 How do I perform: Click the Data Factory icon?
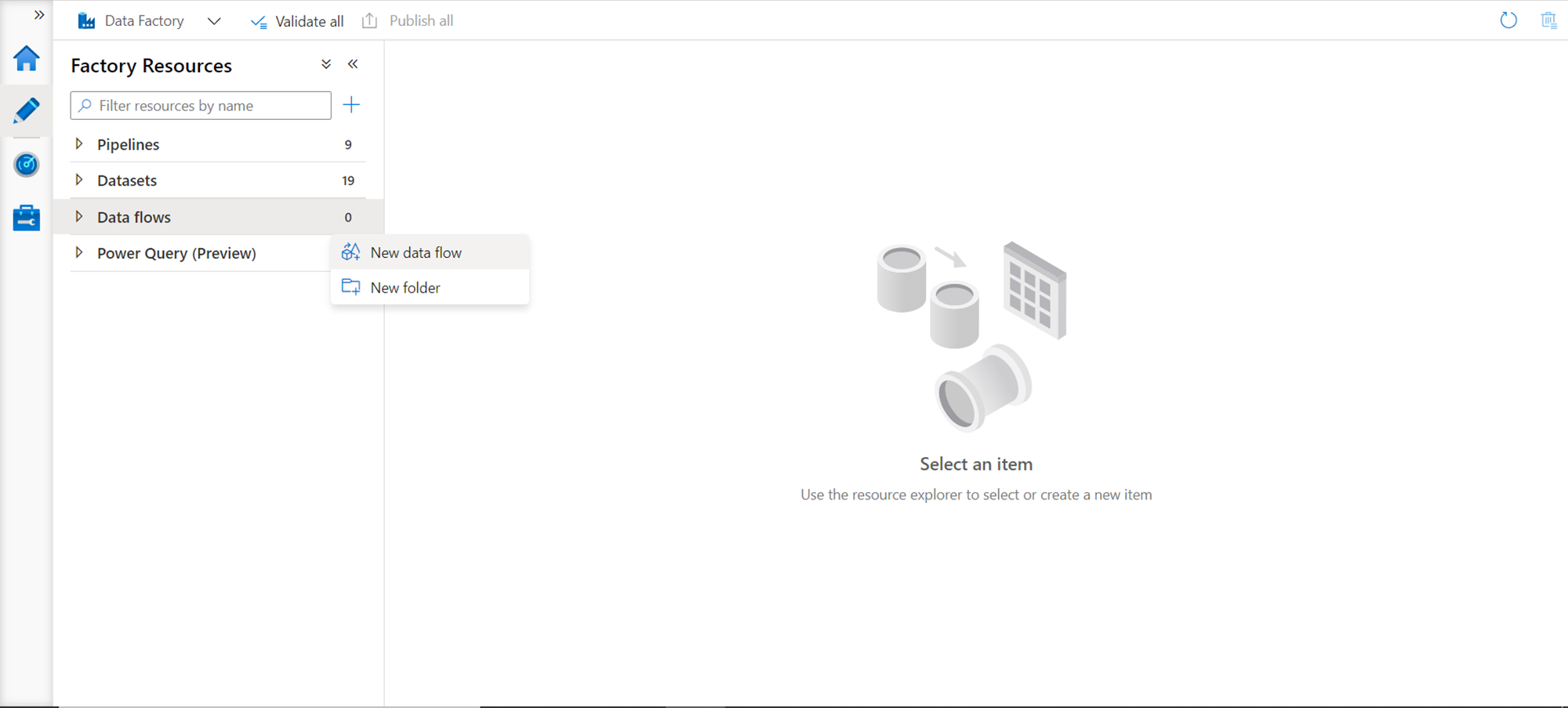86,21
